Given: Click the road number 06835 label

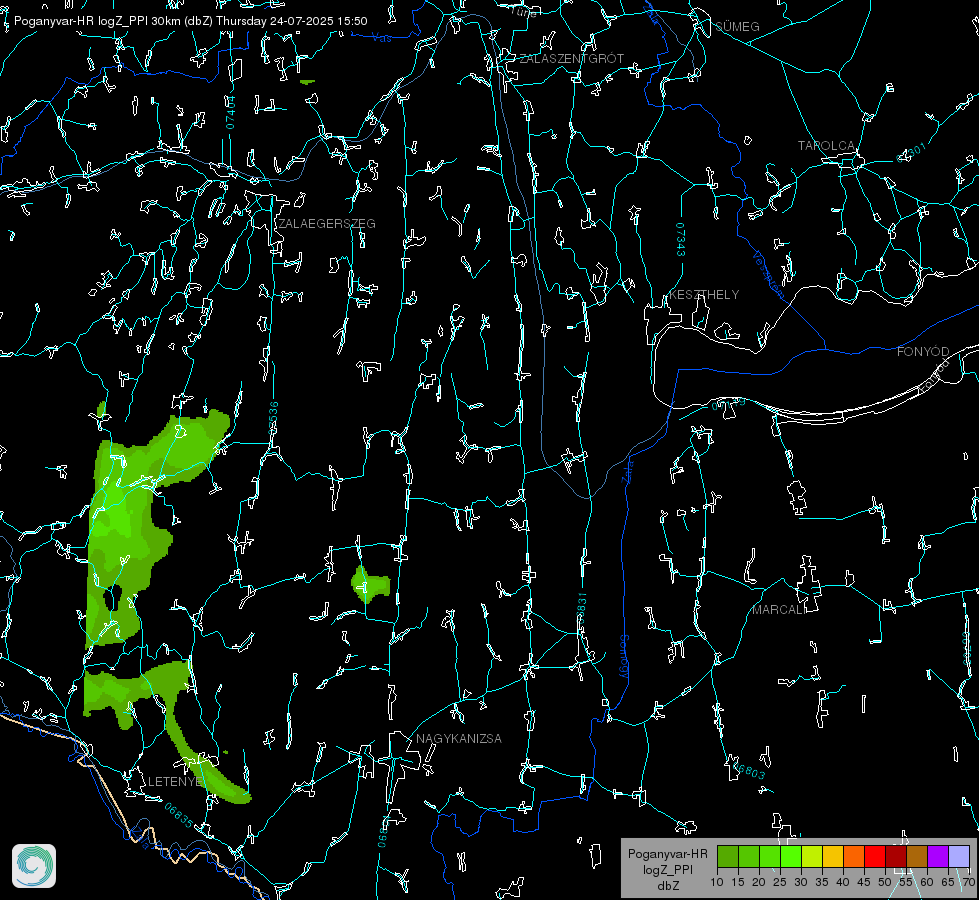Looking at the screenshot, I should (x=179, y=816).
